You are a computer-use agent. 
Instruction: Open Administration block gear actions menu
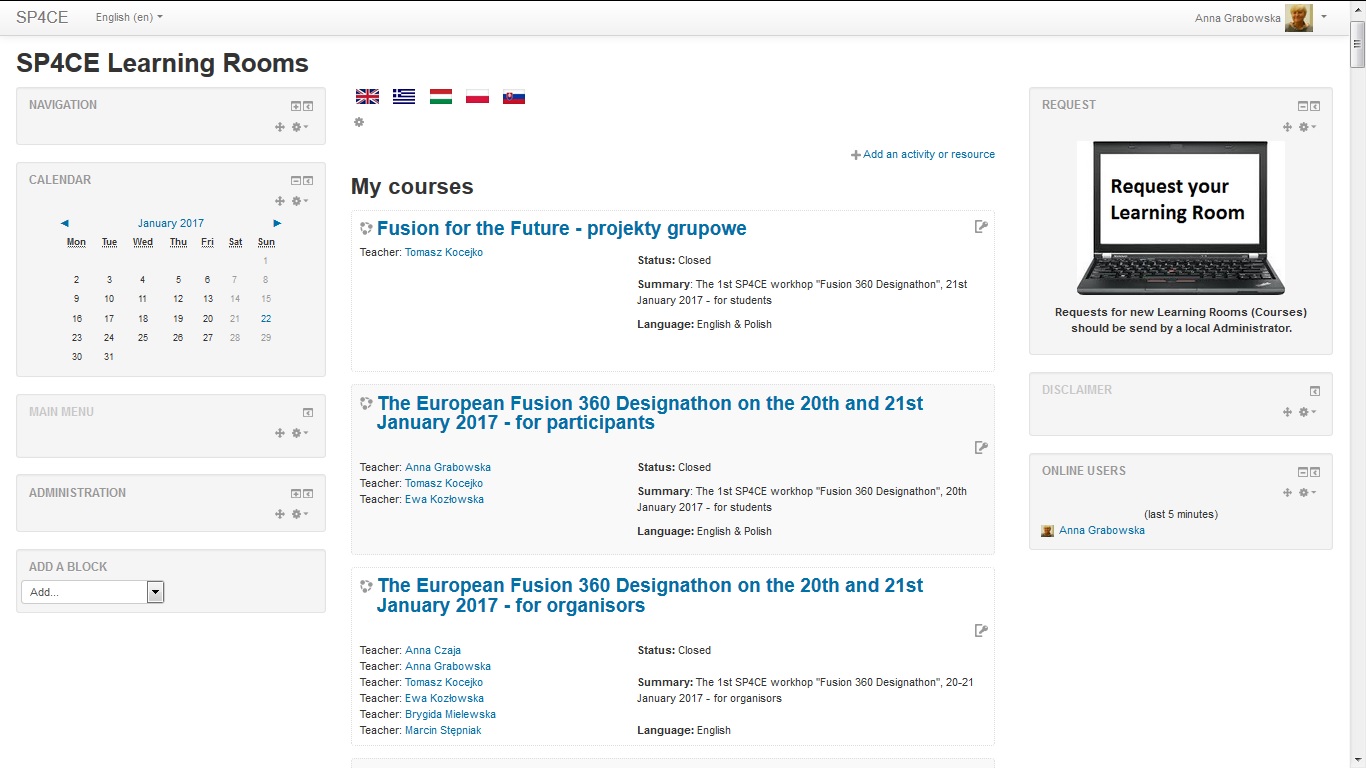[x=298, y=514]
